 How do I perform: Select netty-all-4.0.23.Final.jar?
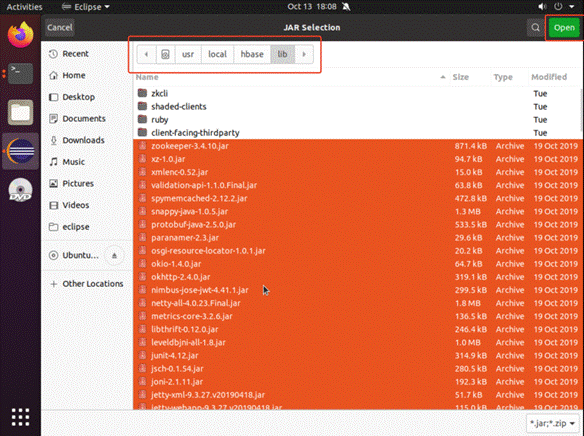[357, 303]
